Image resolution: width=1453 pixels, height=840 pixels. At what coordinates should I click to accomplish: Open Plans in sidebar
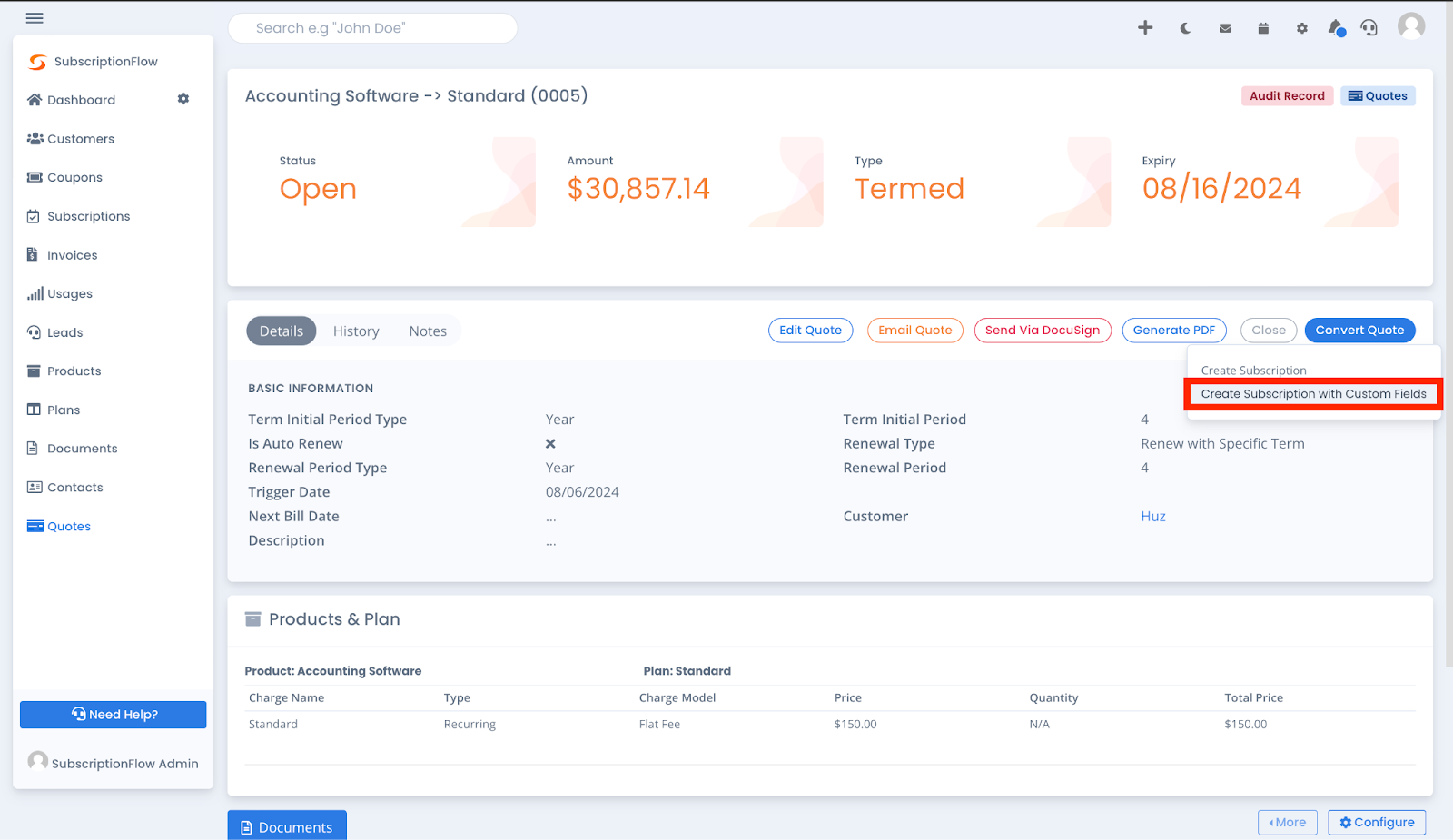coord(54,410)
